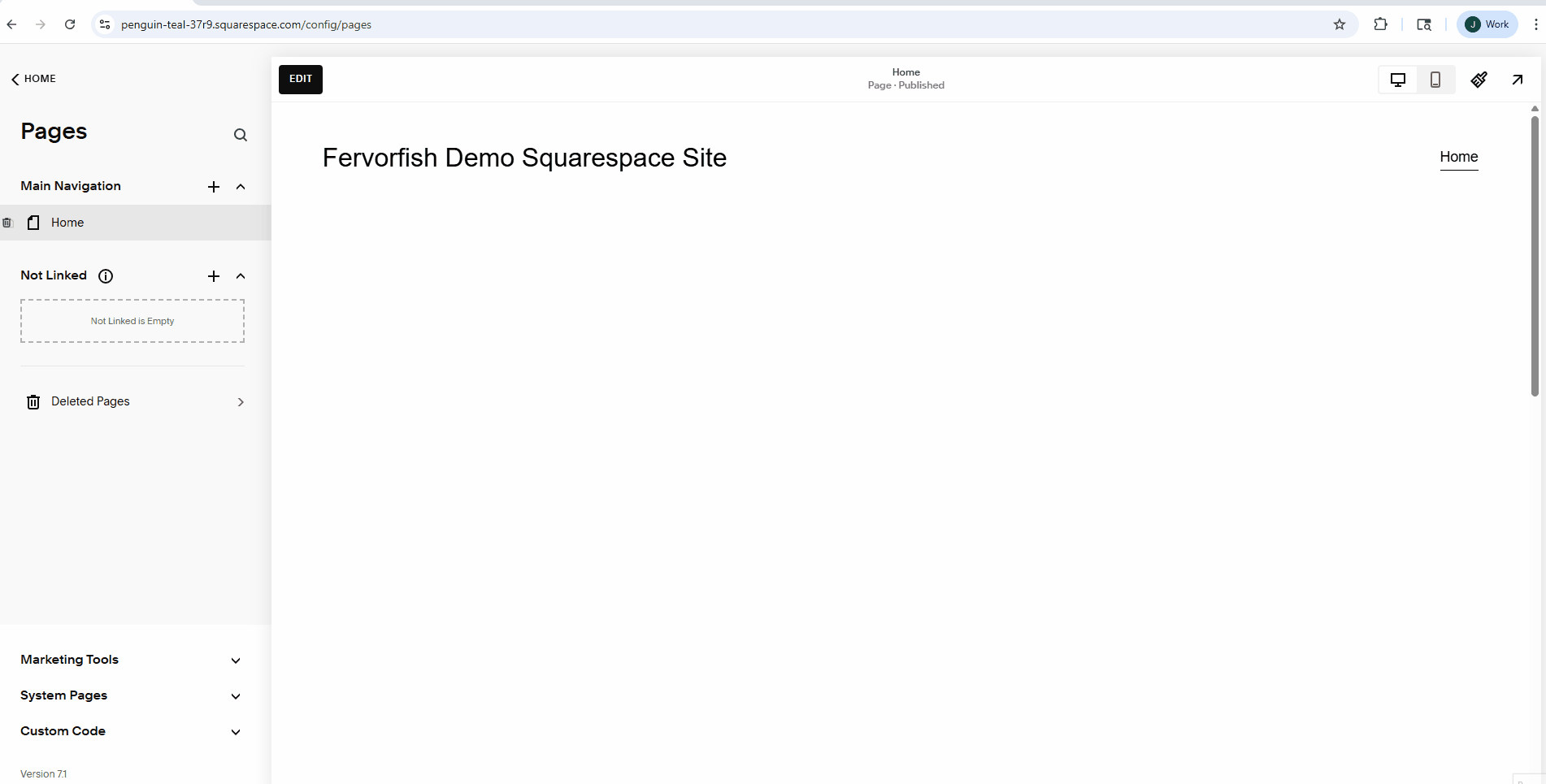Viewport: 1546px width, 784px height.
Task: Click the Deleted Pages chevron arrow
Action: click(x=241, y=402)
